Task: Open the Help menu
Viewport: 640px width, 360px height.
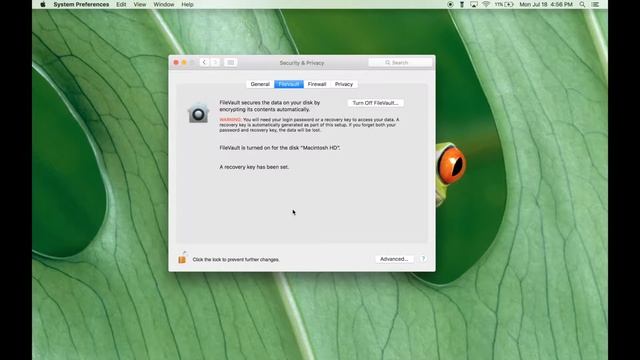Action: coord(187,4)
